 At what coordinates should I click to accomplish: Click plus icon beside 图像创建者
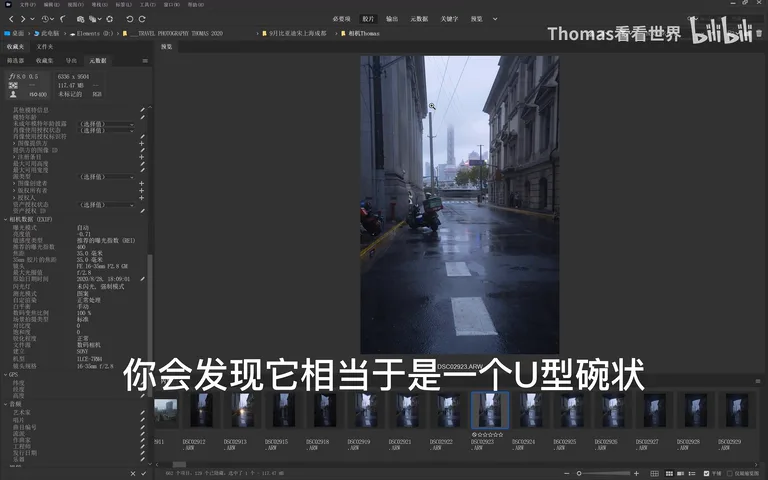[142, 183]
